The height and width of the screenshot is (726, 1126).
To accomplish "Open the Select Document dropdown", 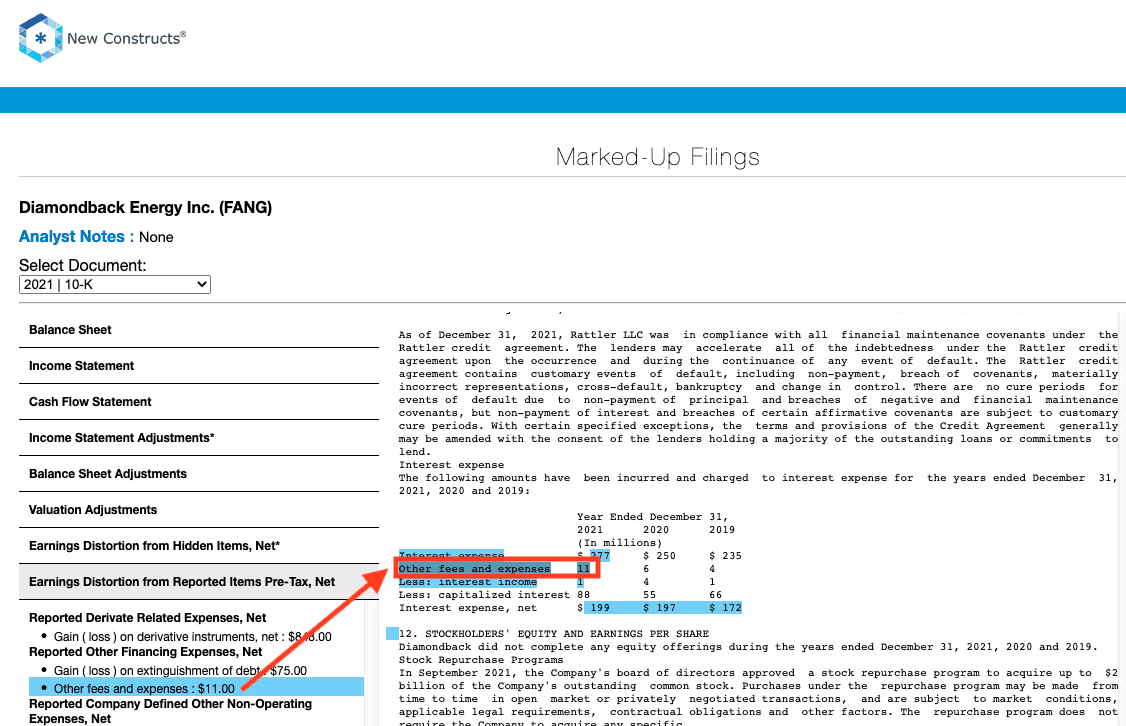I will [115, 284].
